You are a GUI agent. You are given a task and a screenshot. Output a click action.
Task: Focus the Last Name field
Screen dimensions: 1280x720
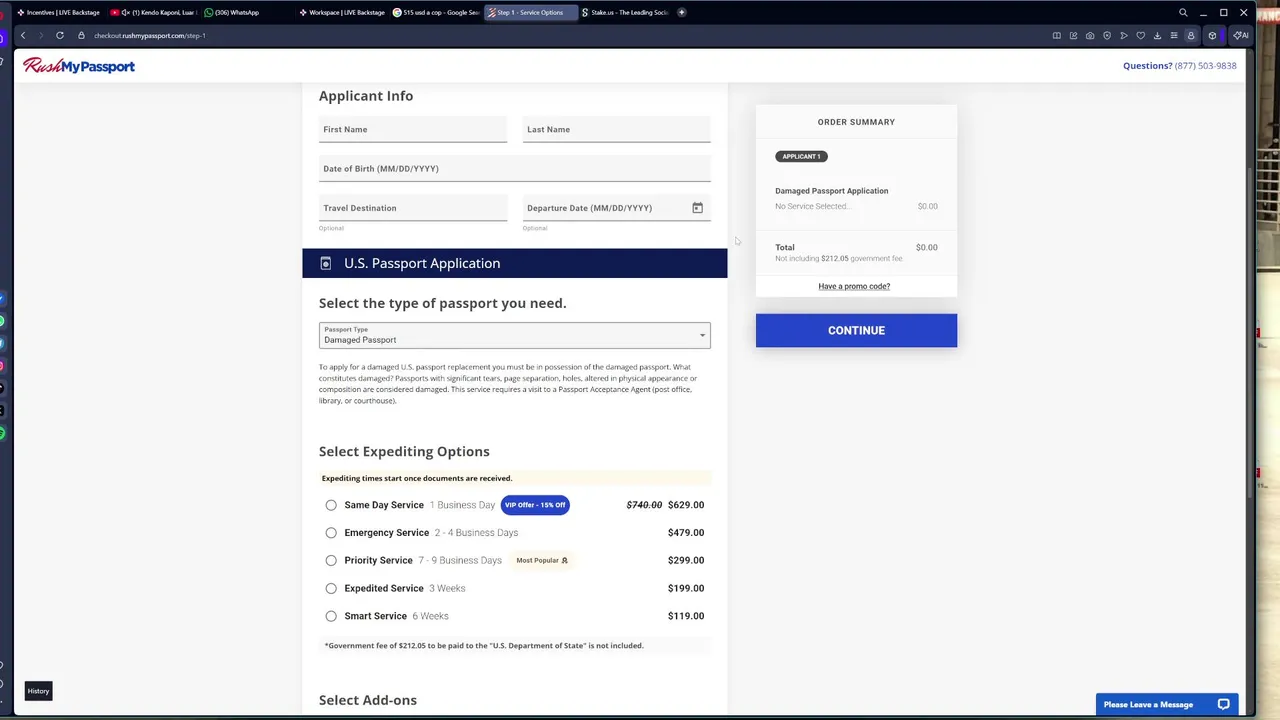pos(616,130)
